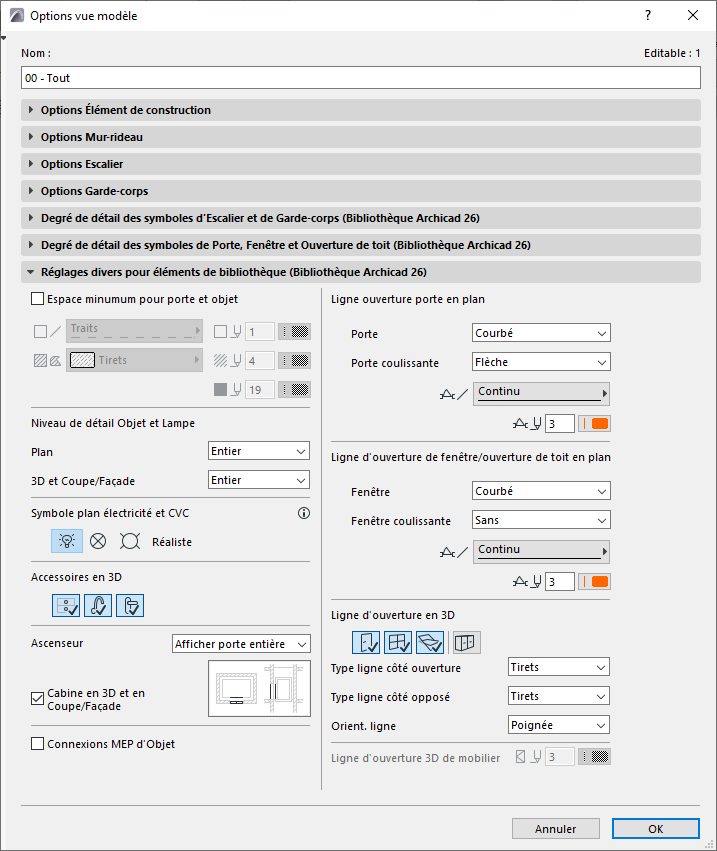Image resolution: width=717 pixels, height=851 pixels.
Task: Enable Connexions MEP d'Objet checkbox
Action: [x=37, y=744]
